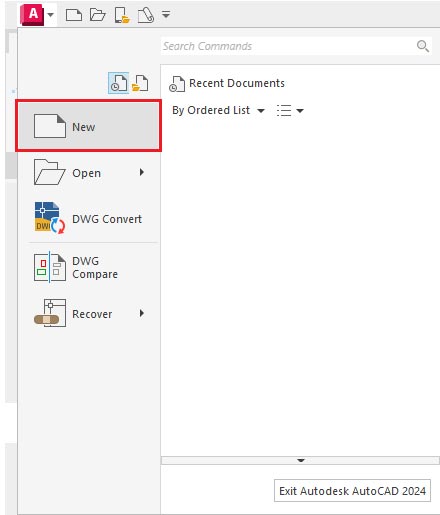Image resolution: width=440 pixels, height=515 pixels.
Task: Expand the Customize Quick Access Toolbar dropdown
Action: pos(166,14)
